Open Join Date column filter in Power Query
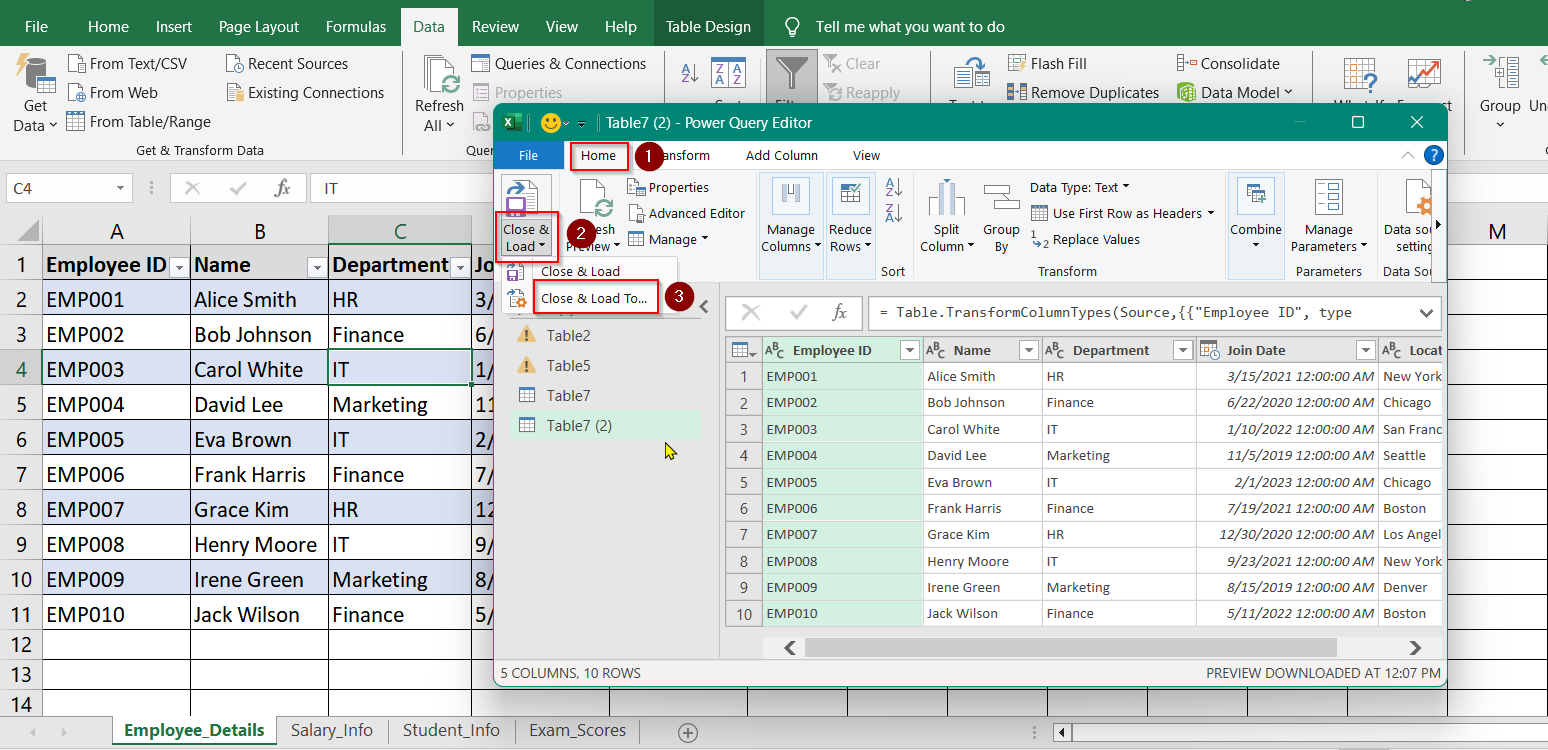This screenshot has height=750, width=1548. pos(1365,350)
